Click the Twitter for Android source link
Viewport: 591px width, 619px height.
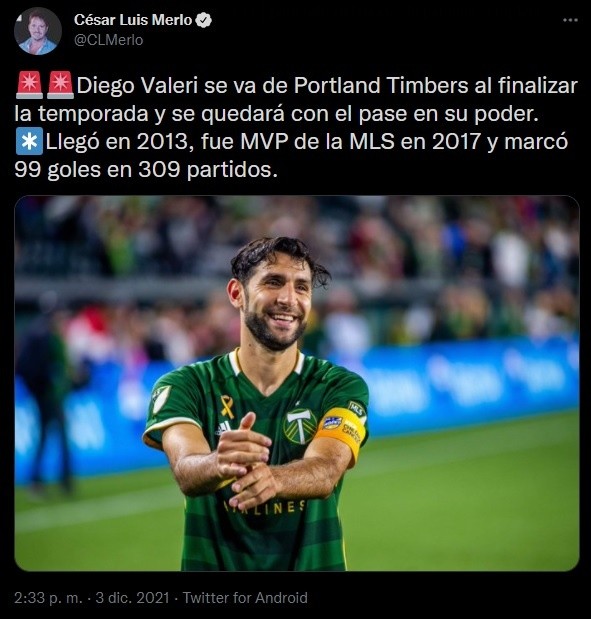click(x=245, y=598)
